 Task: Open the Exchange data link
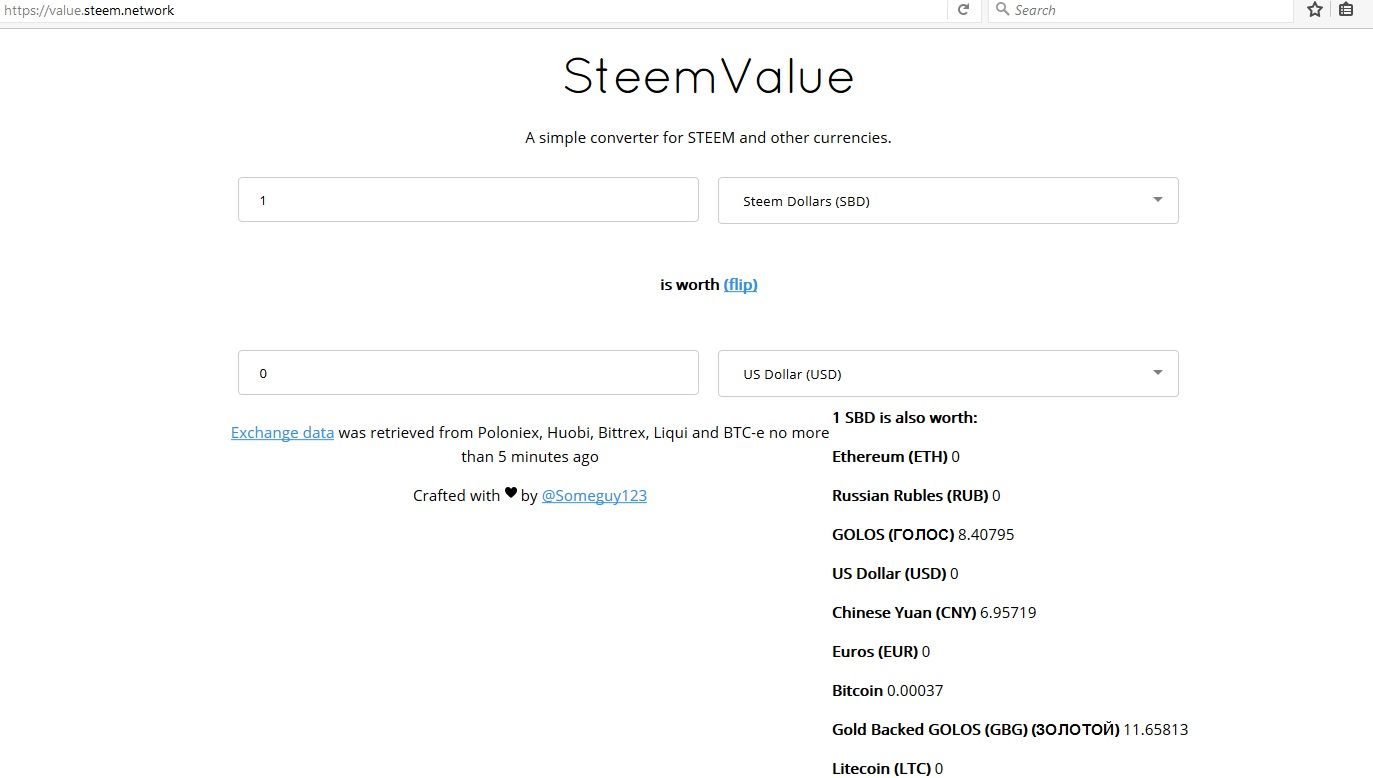pos(282,433)
